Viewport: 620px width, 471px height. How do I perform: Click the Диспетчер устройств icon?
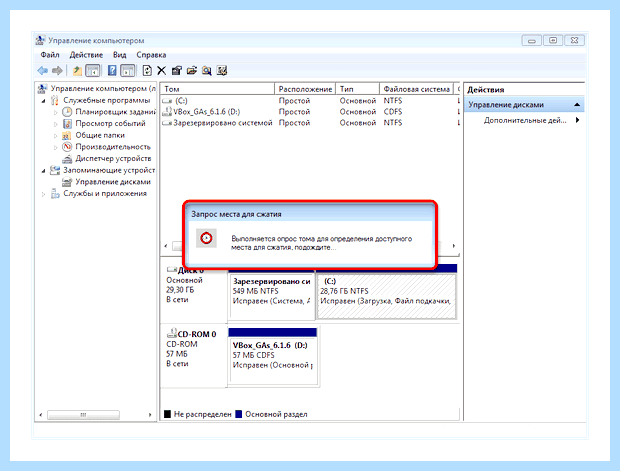(67, 159)
